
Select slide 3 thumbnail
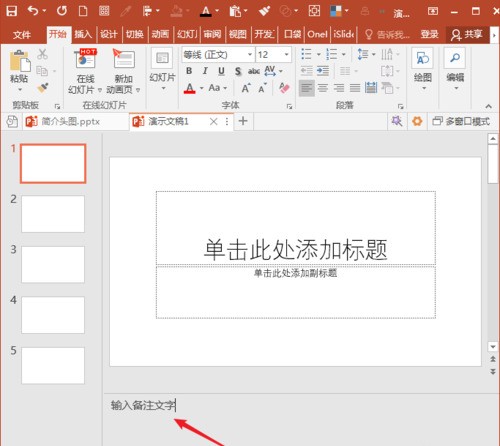pyautogui.click(x=53, y=265)
